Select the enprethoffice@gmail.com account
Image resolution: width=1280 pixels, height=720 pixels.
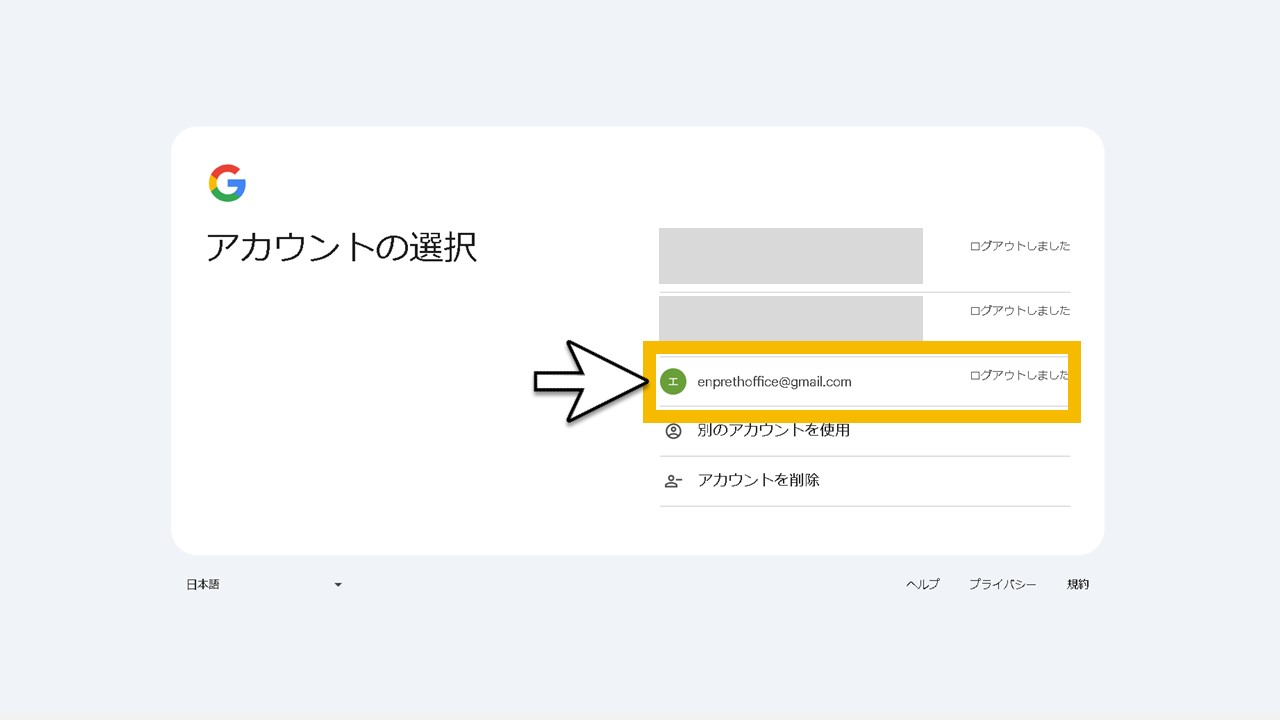click(774, 382)
